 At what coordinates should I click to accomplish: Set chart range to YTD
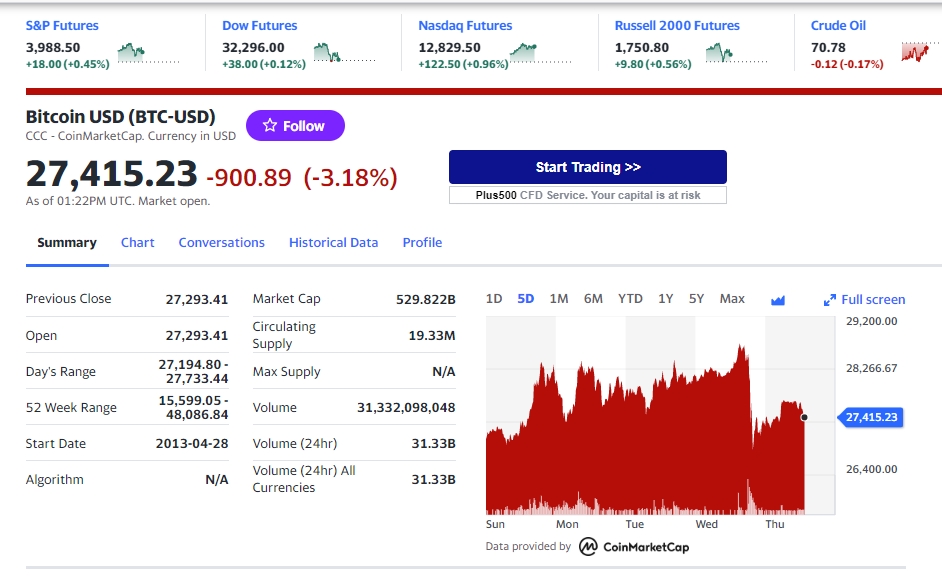[x=630, y=299]
